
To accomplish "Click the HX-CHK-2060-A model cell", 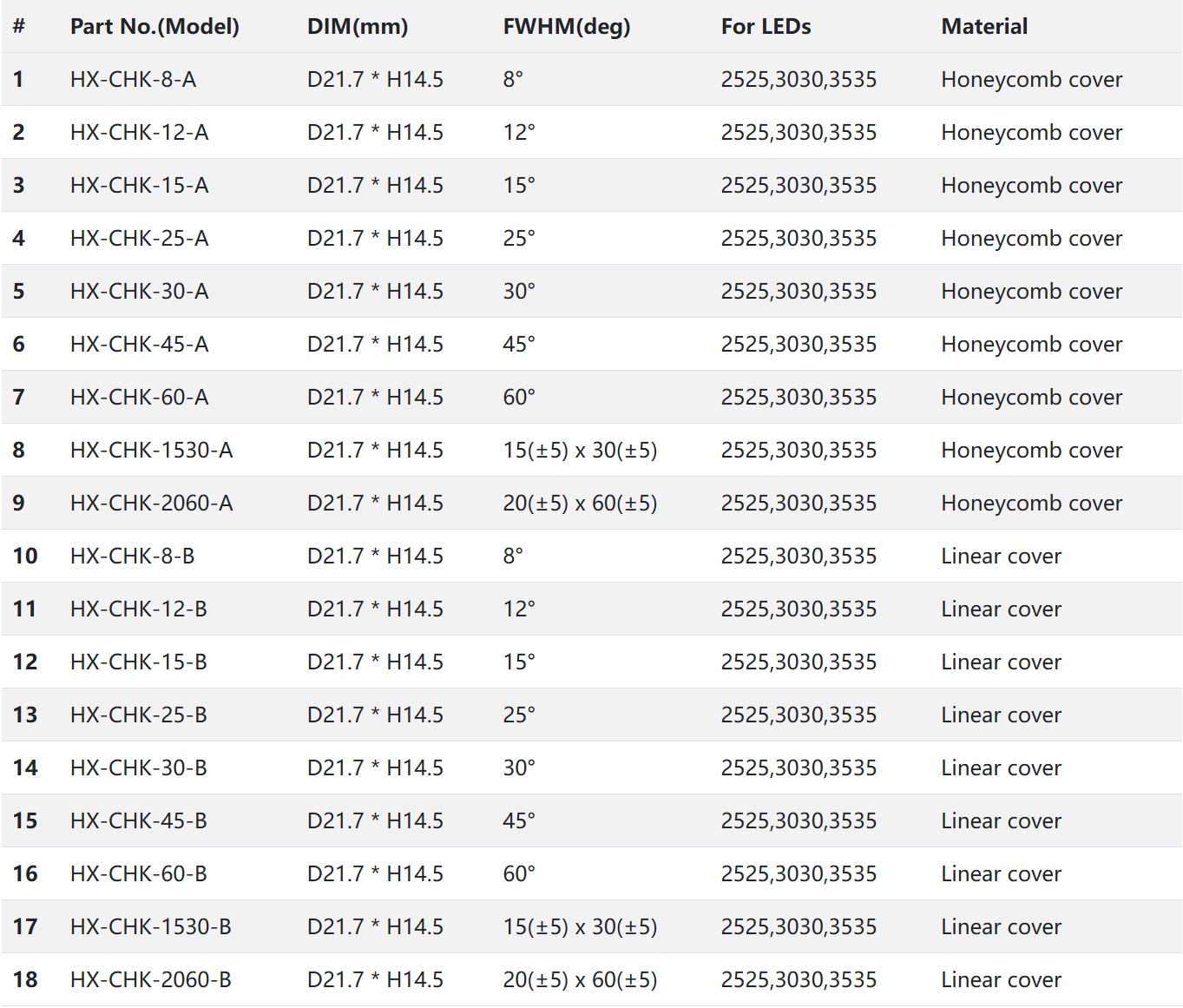I will point(151,504).
